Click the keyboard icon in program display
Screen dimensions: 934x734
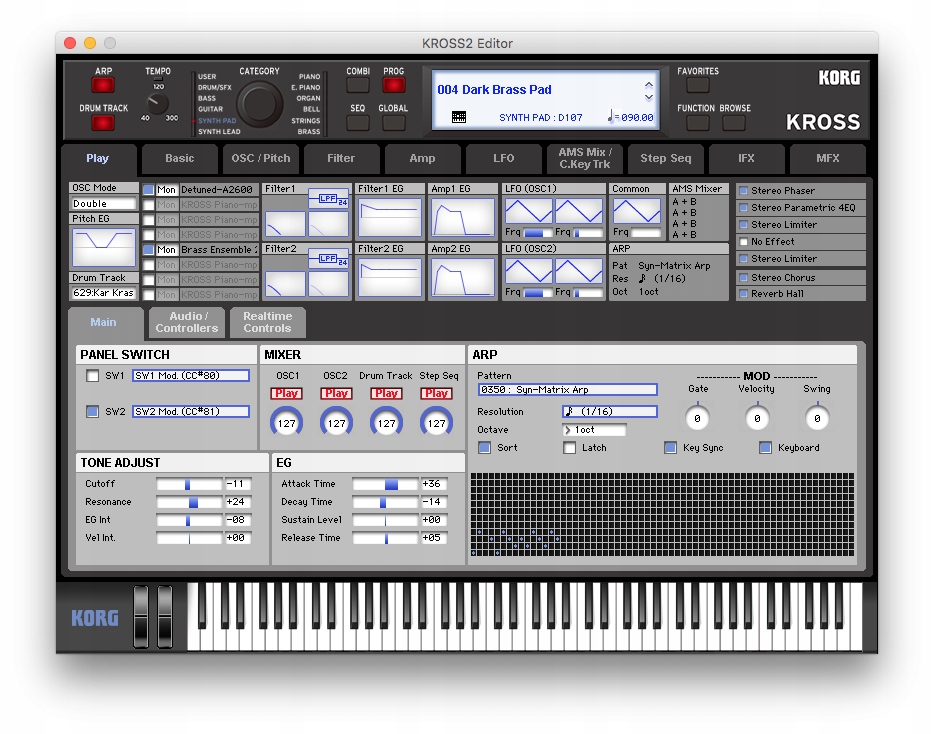pyautogui.click(x=459, y=117)
